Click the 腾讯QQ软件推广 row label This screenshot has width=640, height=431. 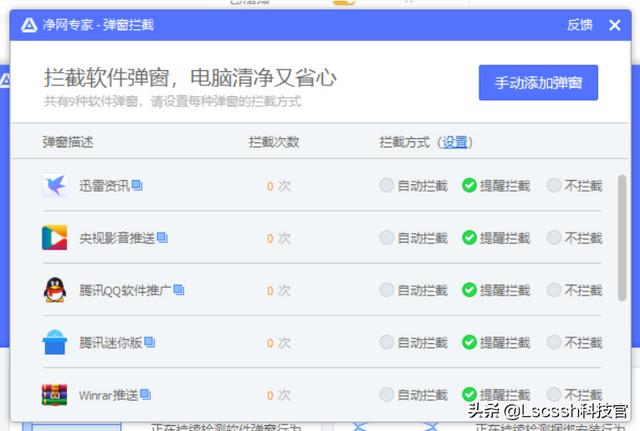tap(125, 290)
